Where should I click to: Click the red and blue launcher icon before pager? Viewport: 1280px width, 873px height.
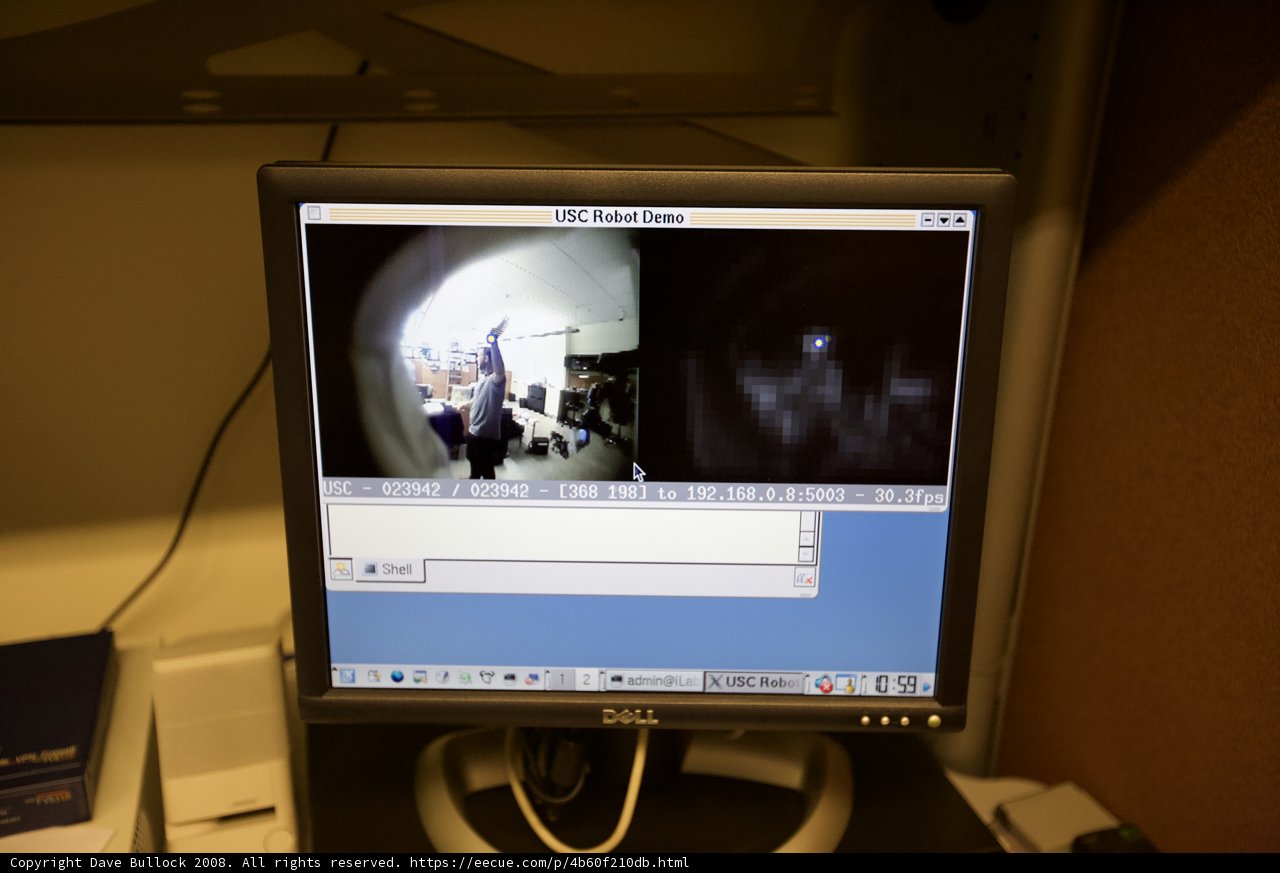point(532,678)
